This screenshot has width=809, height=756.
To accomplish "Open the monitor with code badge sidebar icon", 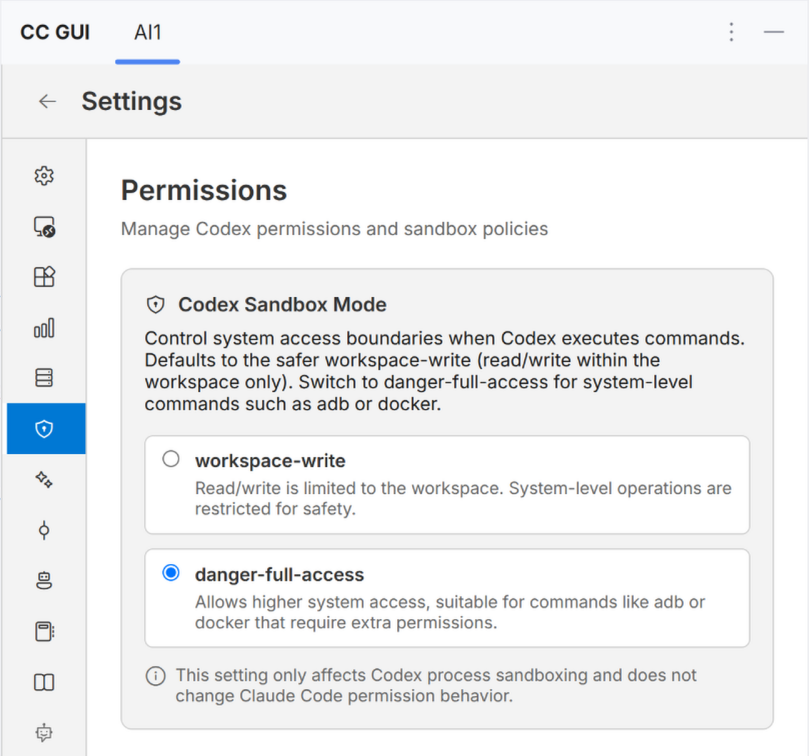I will (44, 227).
